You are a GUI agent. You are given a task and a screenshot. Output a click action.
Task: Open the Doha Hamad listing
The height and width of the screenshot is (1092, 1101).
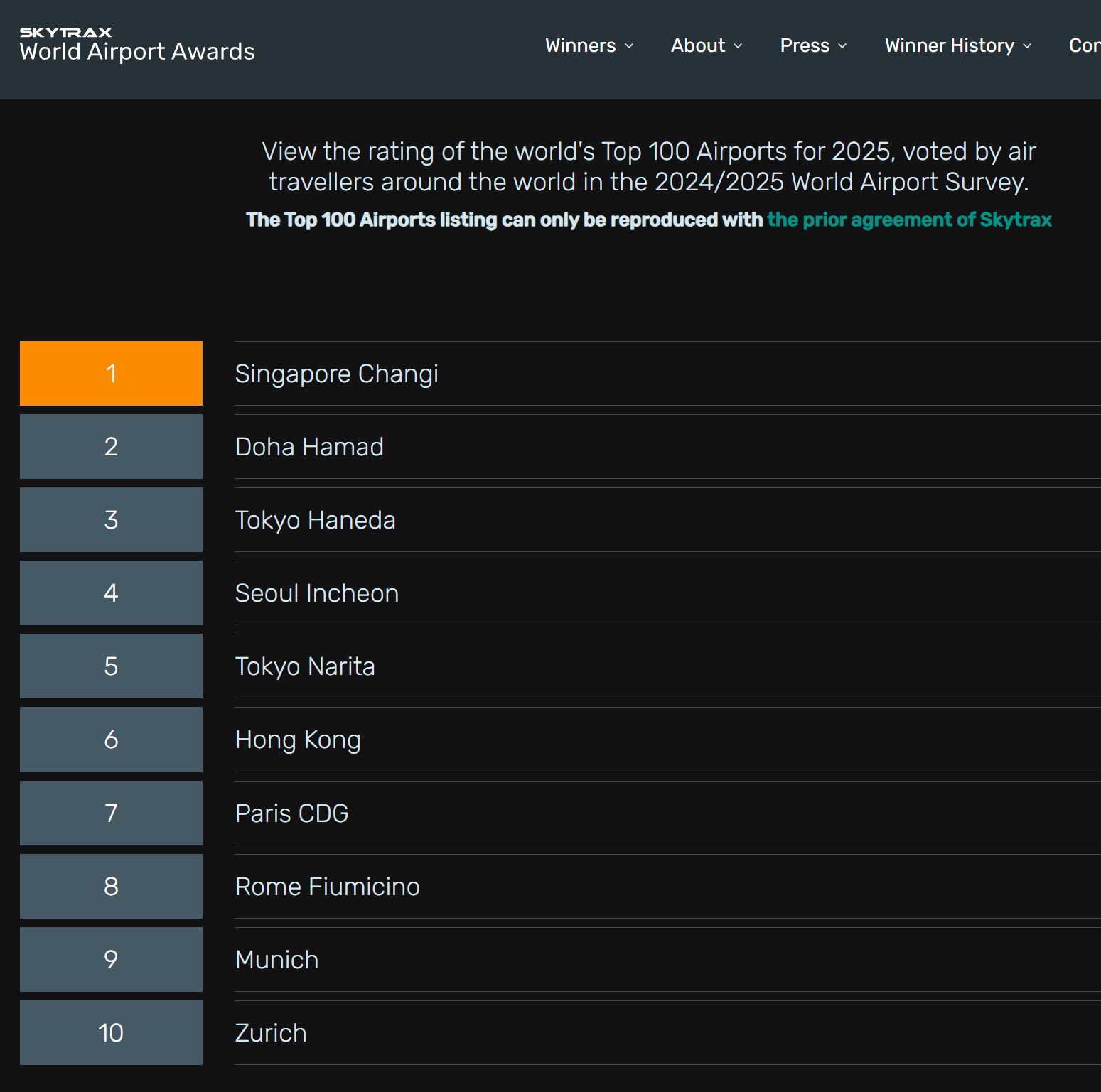(x=309, y=447)
